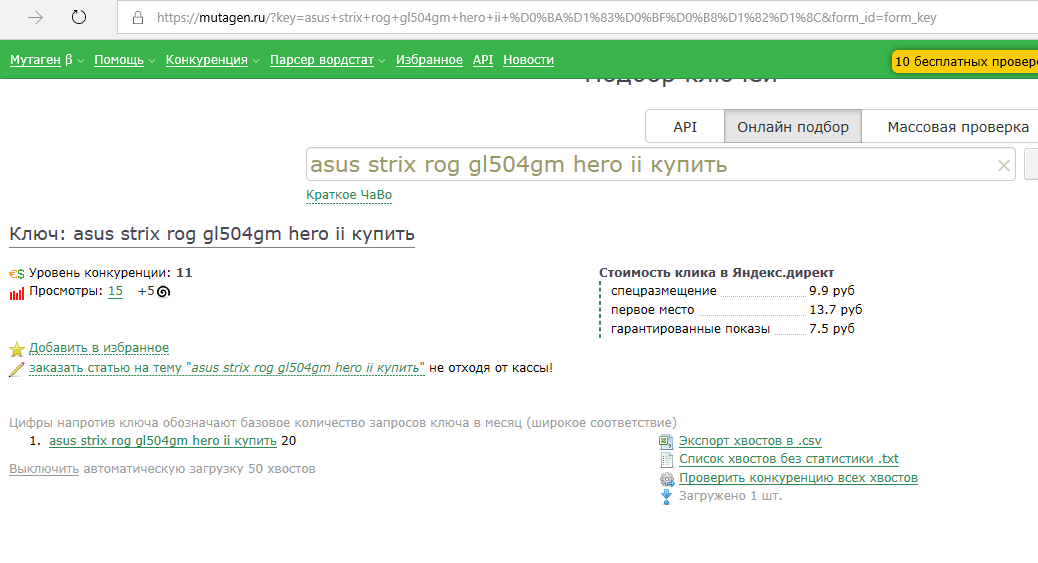Screen dimensions: 1038x563
Task: Select the Онлайн подбор tab
Action: click(793, 127)
